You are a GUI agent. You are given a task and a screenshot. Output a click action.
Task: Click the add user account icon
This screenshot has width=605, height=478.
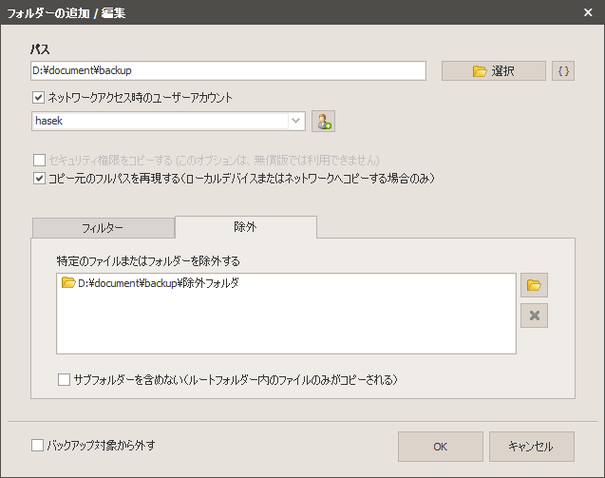point(322,121)
